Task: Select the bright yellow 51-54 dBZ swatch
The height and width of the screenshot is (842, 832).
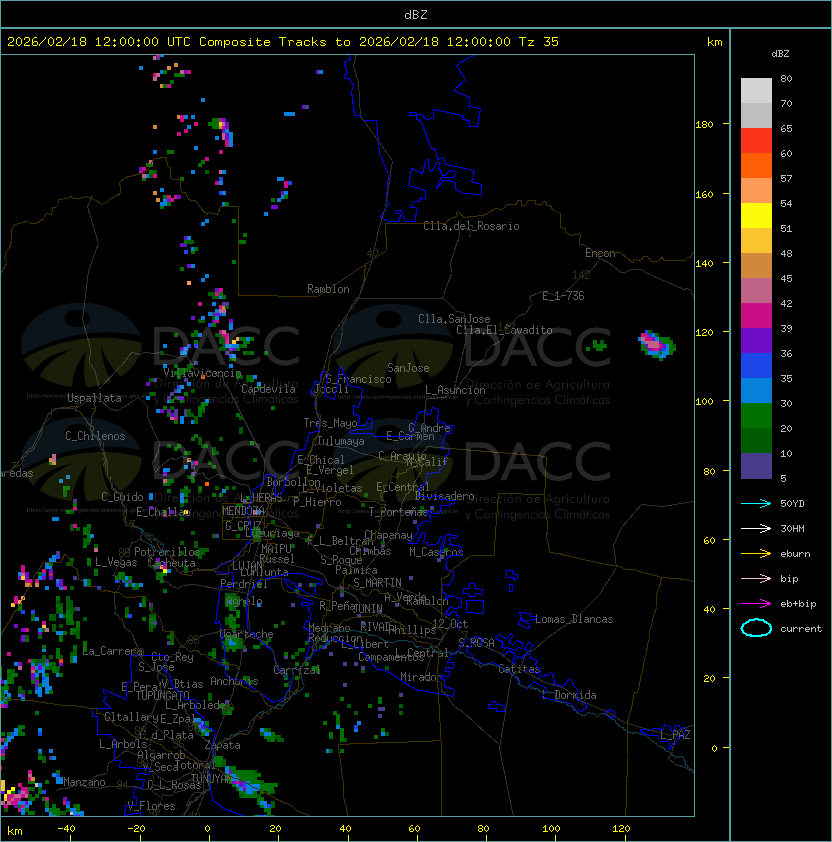Action: pos(756,215)
